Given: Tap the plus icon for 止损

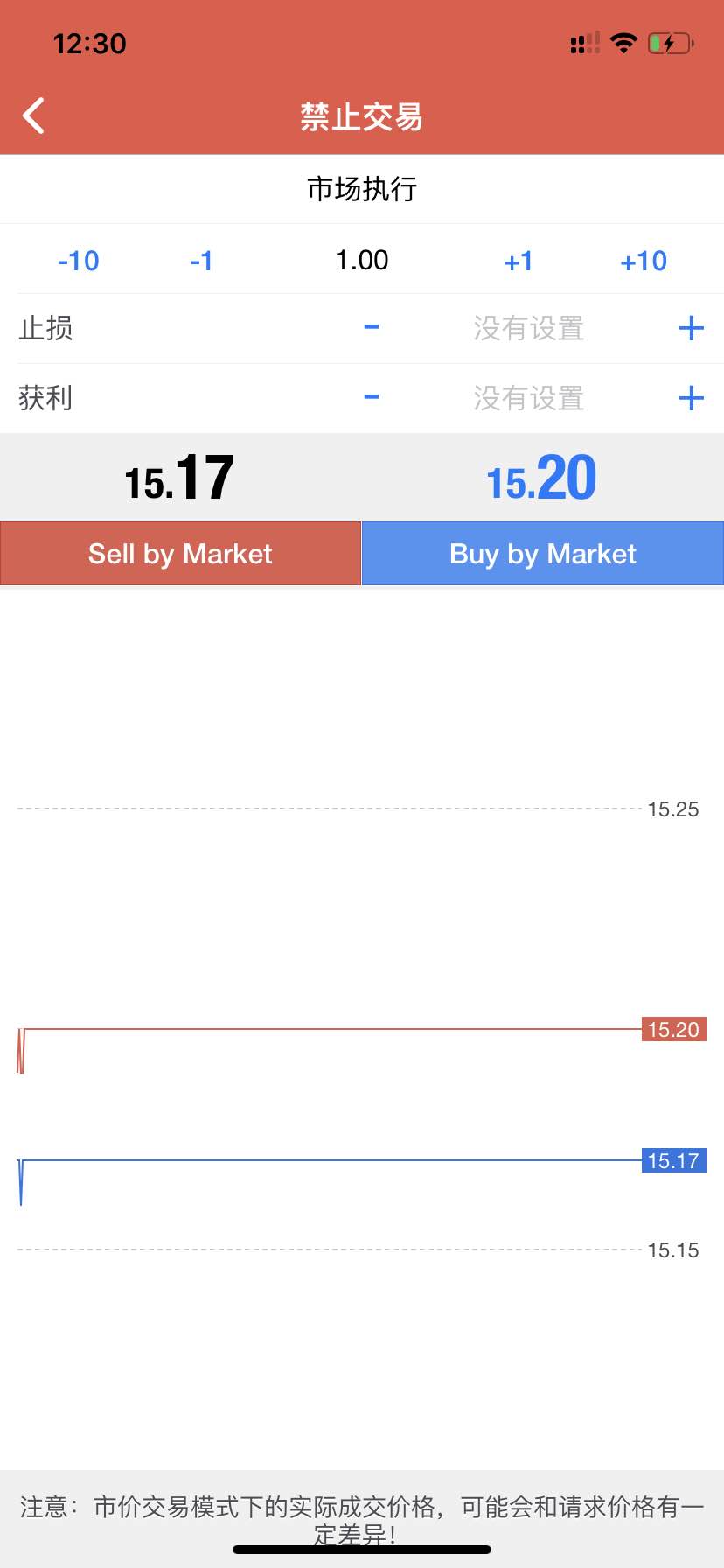Looking at the screenshot, I should tap(692, 328).
